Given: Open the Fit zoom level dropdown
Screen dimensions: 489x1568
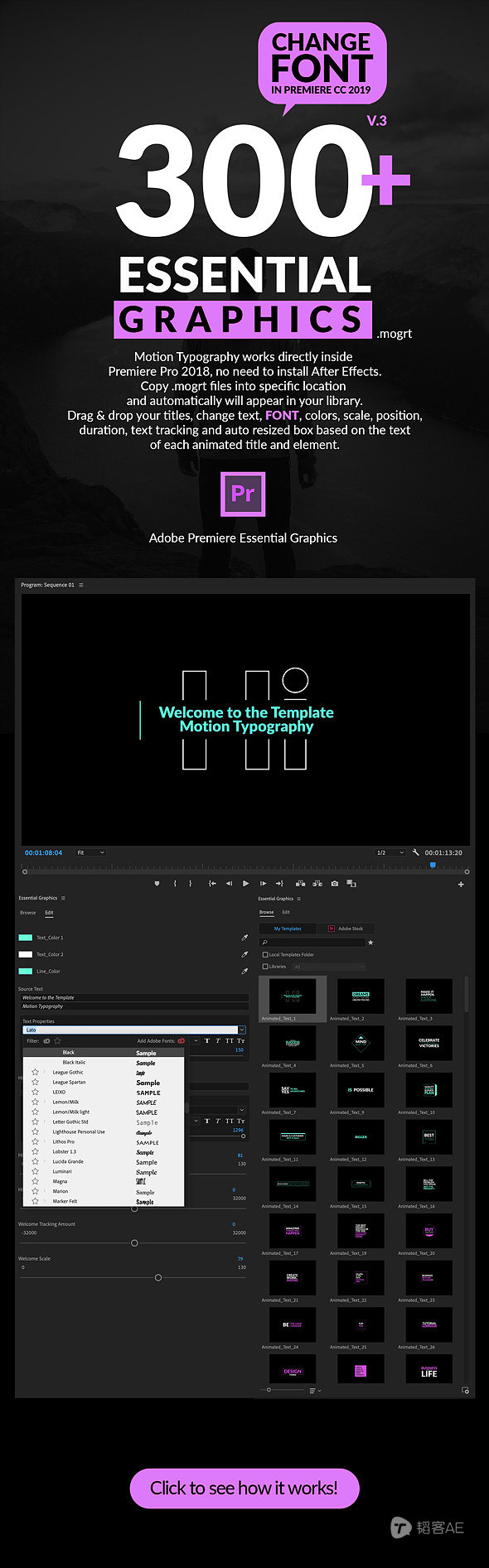Looking at the screenshot, I should point(90,852).
